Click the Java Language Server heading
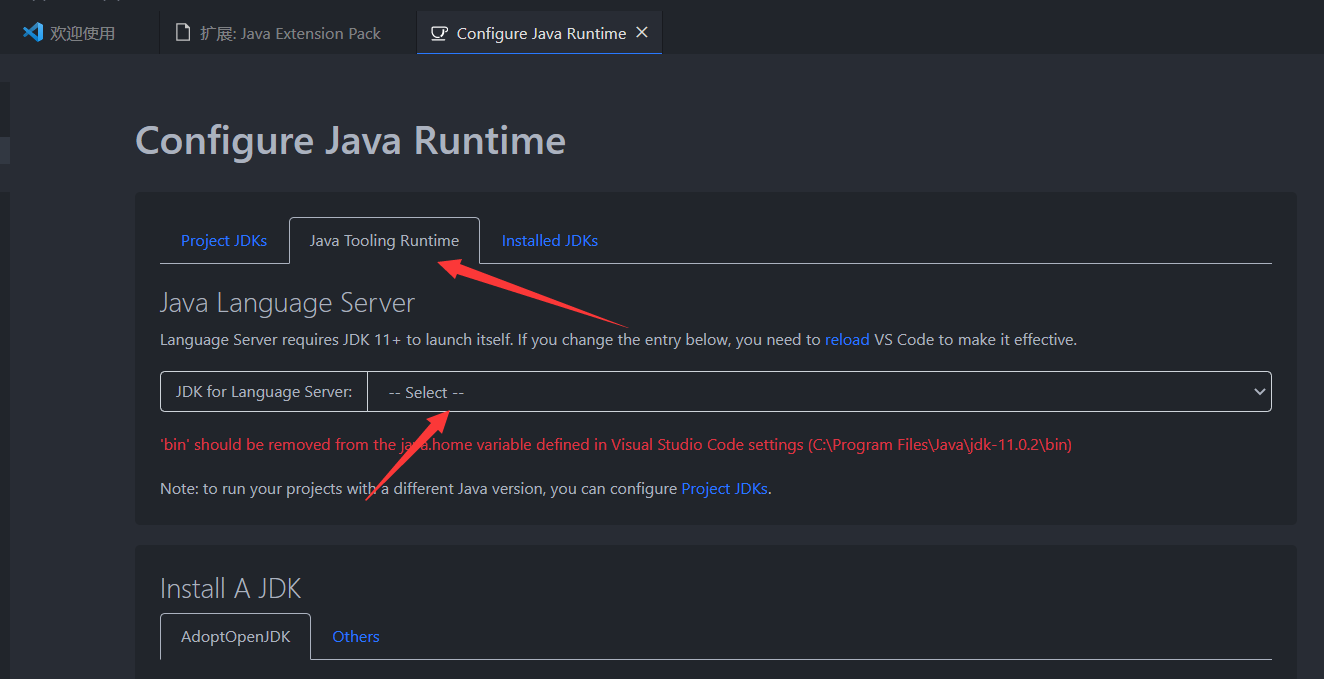The height and width of the screenshot is (679, 1324). tap(287, 302)
